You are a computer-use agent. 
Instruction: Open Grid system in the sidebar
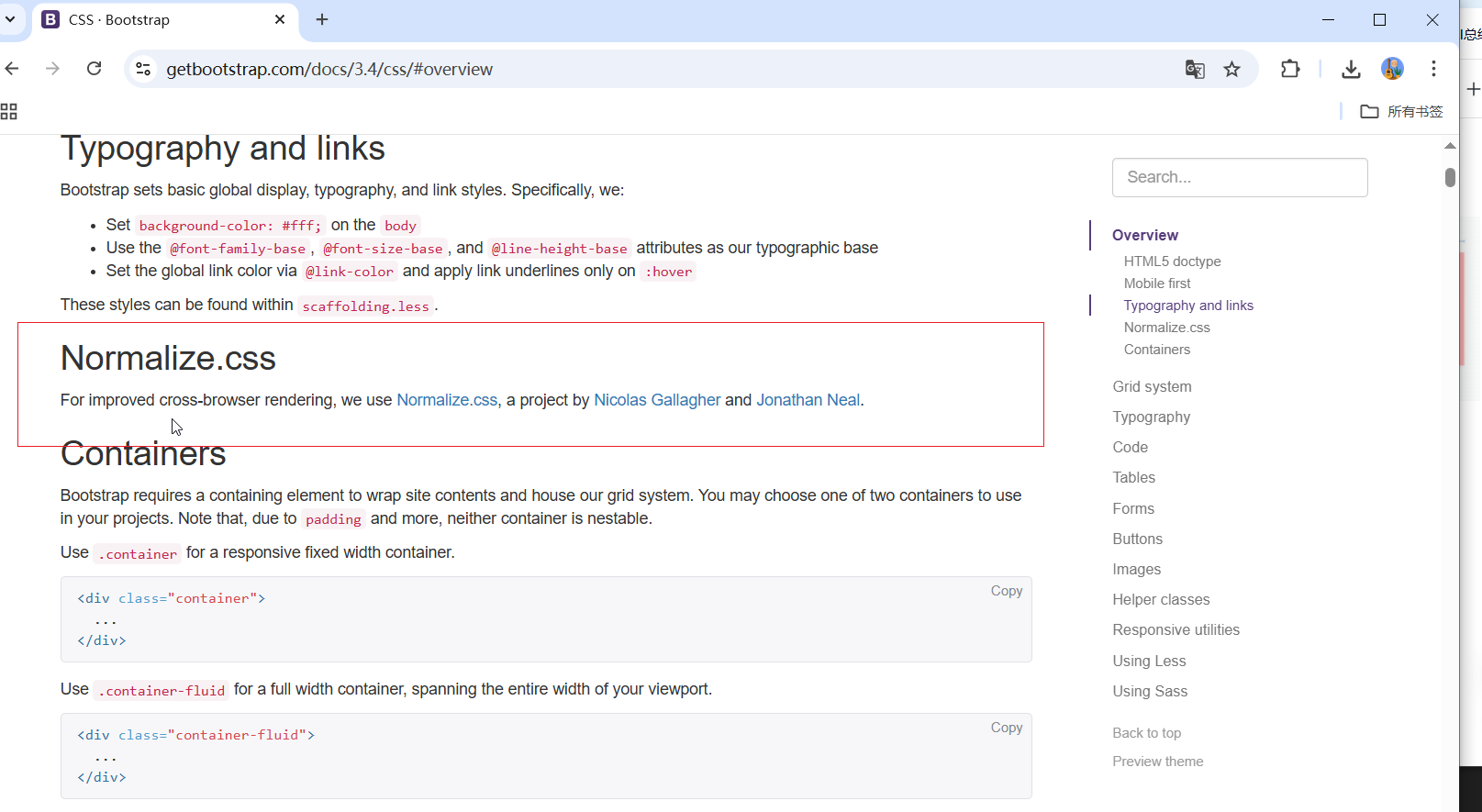tap(1153, 387)
